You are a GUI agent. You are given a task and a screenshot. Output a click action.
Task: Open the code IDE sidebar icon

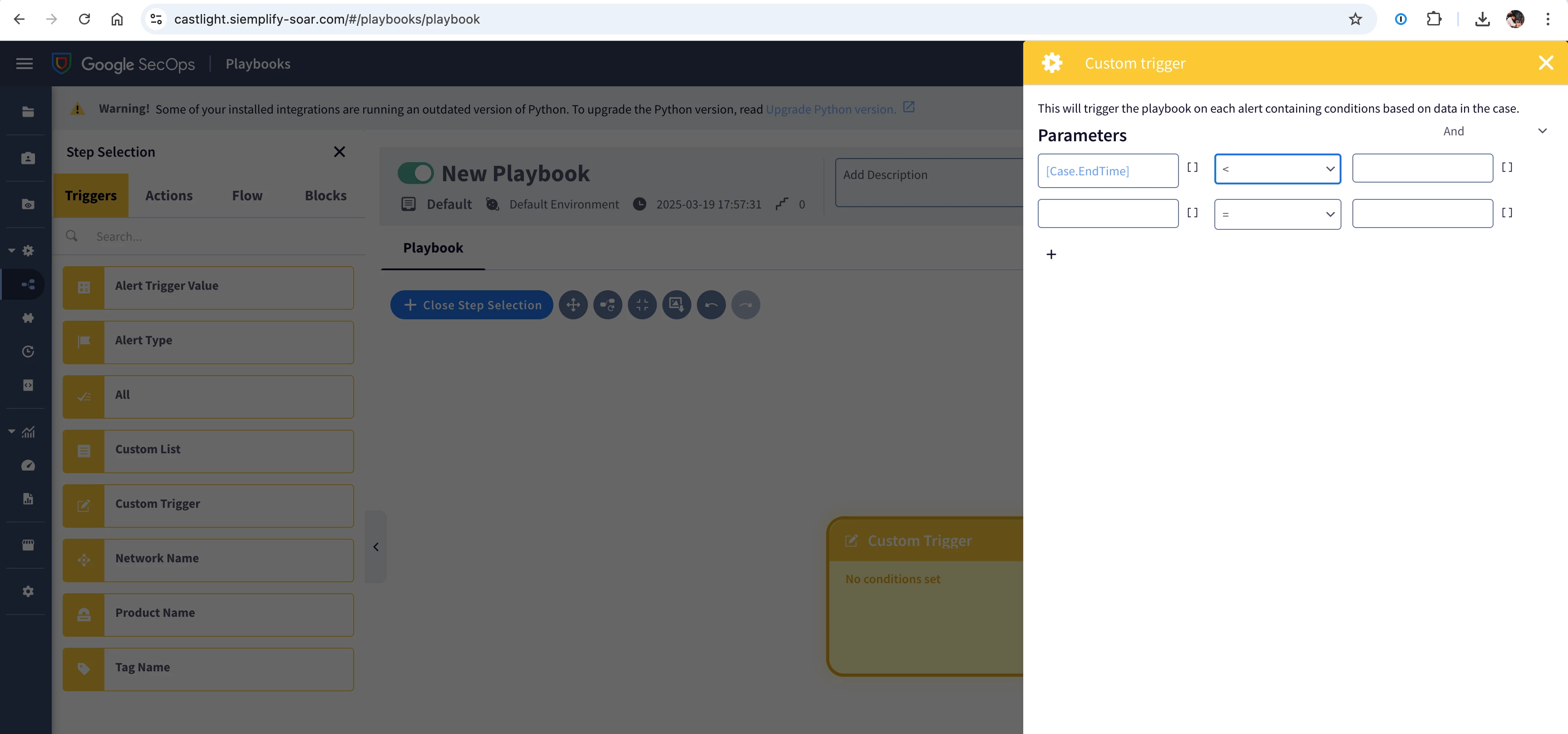pos(28,385)
